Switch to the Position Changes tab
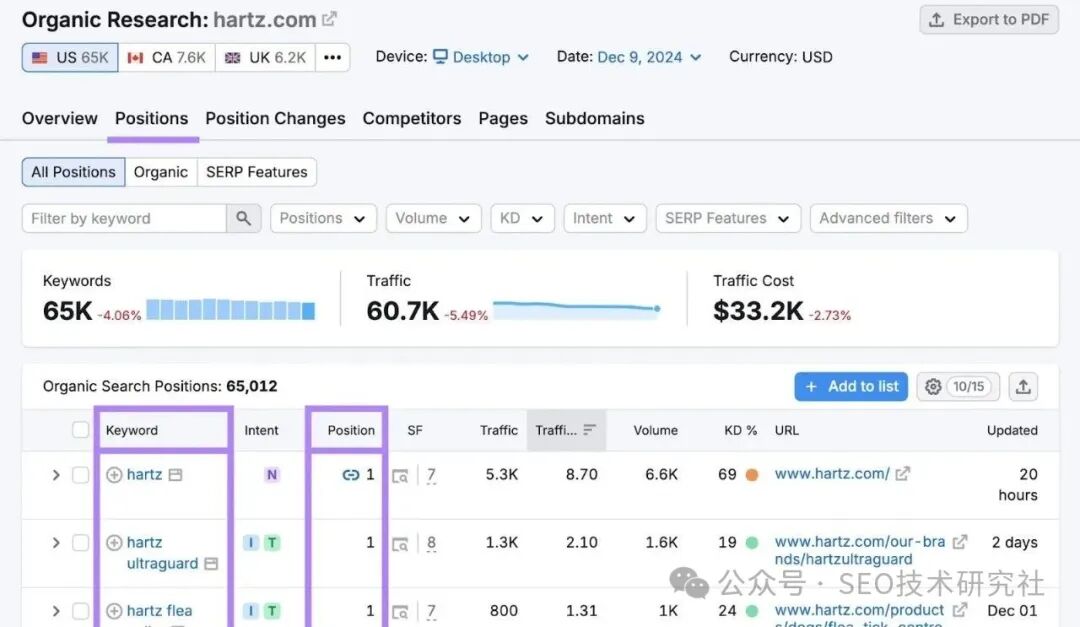 tap(275, 118)
